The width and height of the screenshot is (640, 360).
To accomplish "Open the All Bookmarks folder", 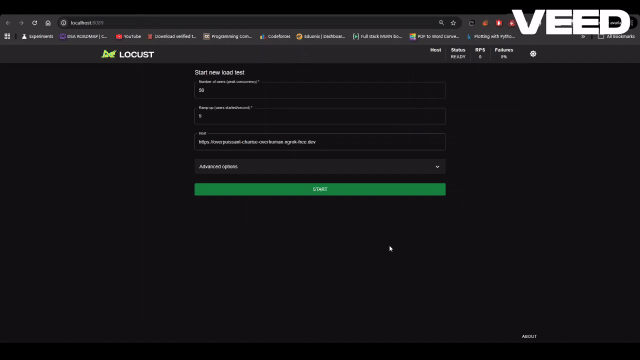I will point(616,36).
